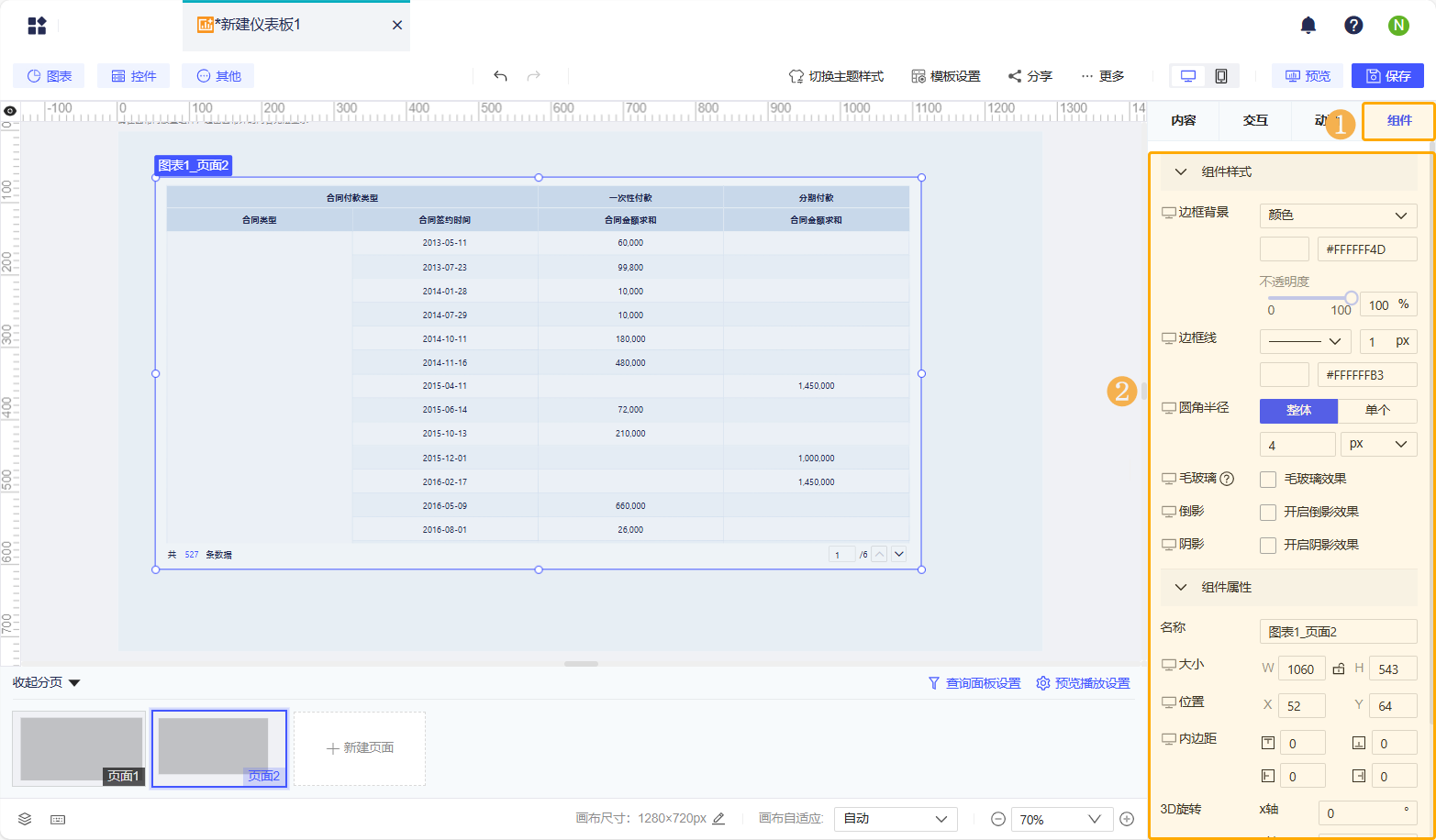Click the bottom padding icon
This screenshot has width=1436, height=840.
[1359, 743]
